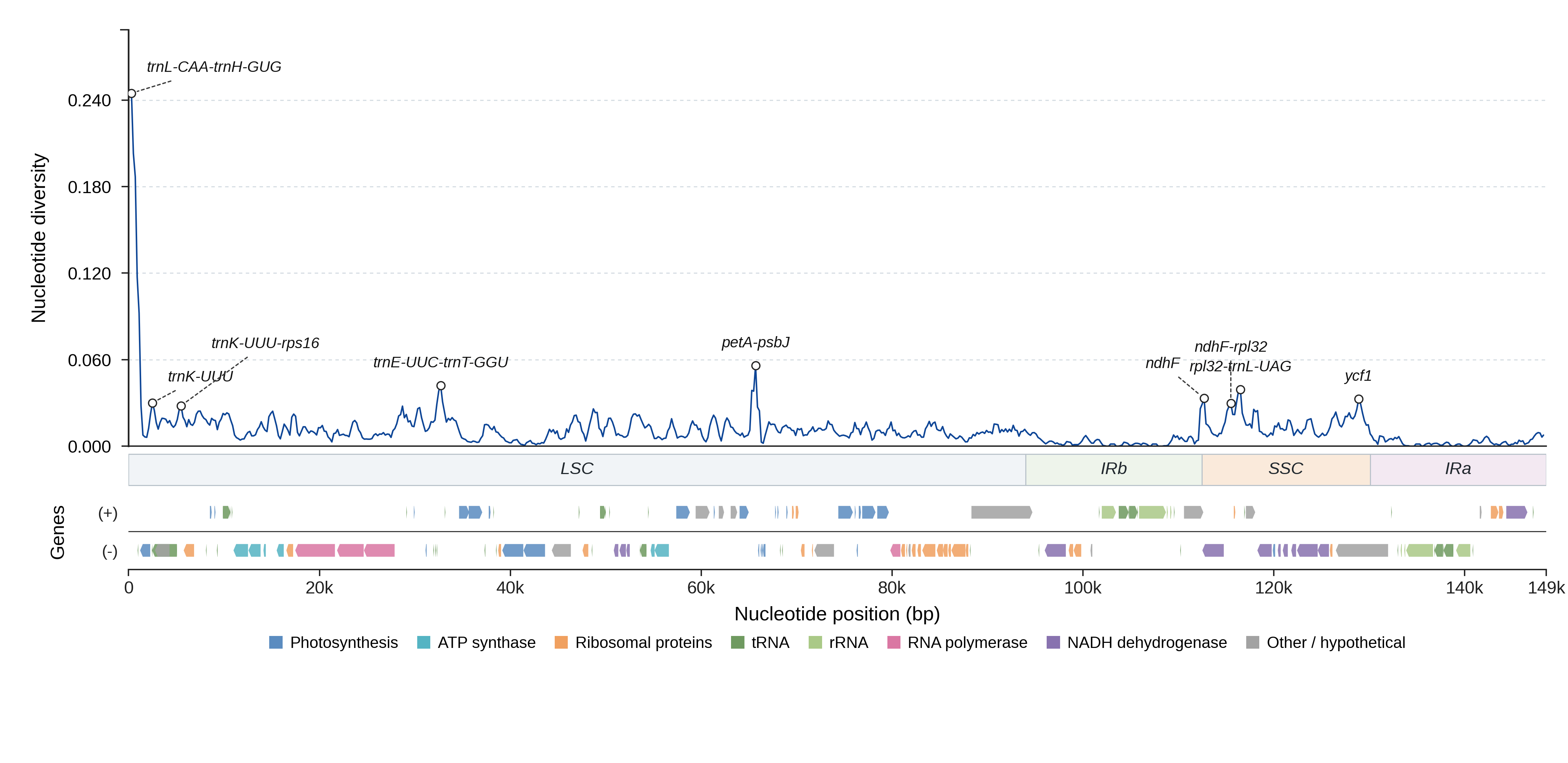Click the (-) strand label
Screen dimensions: 1568x763
click(x=110, y=552)
